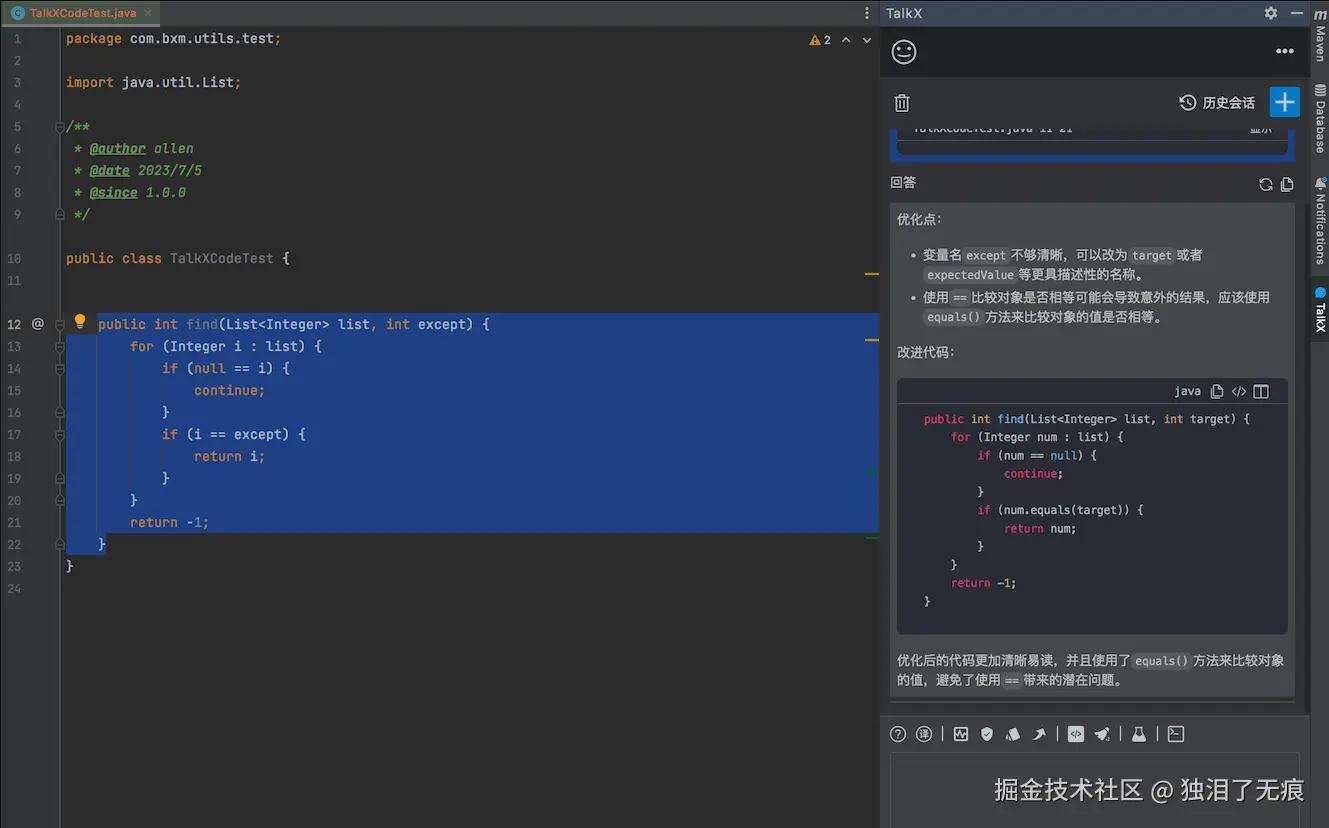Insert code using the </> icon in code block

click(1239, 392)
